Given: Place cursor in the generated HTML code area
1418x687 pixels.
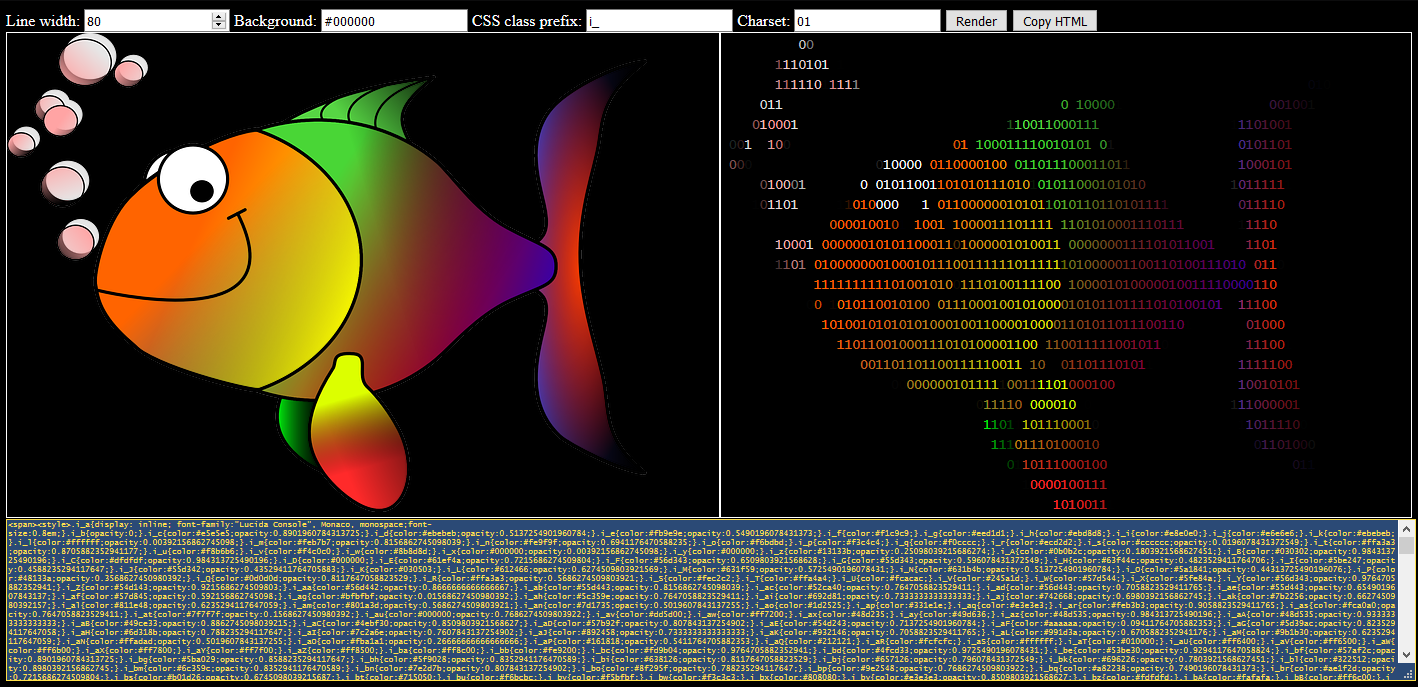Looking at the screenshot, I should [x=700, y=600].
